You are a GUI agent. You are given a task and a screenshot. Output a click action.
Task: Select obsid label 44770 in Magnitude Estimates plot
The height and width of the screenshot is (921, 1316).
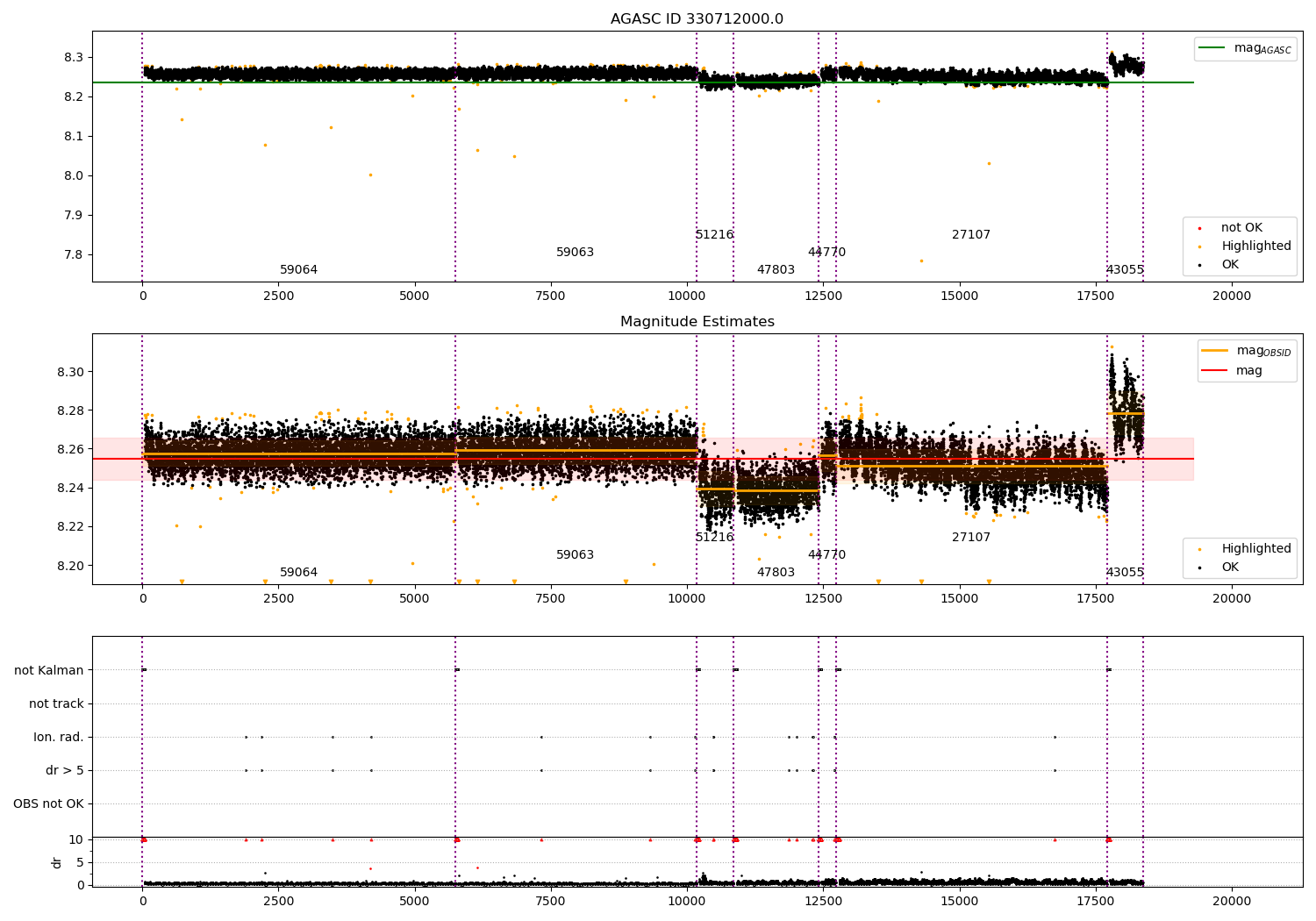point(826,555)
